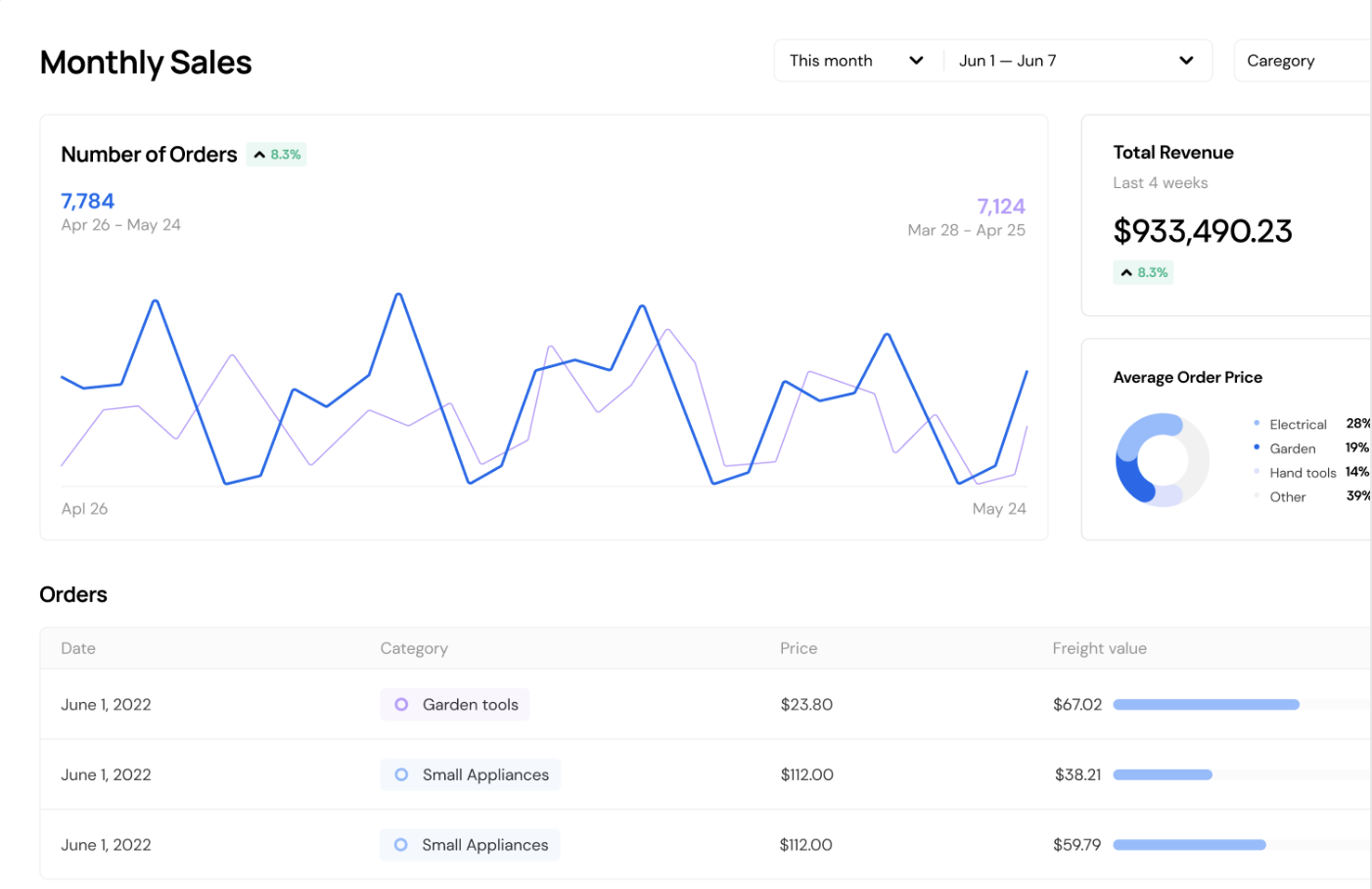Click the Garden tools category tag

pos(455,705)
